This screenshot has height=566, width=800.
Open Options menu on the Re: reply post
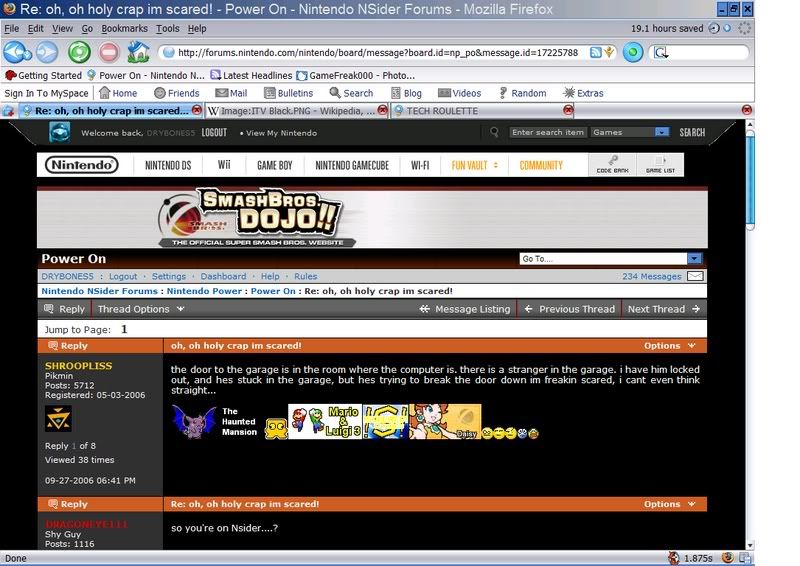[x=669, y=504]
